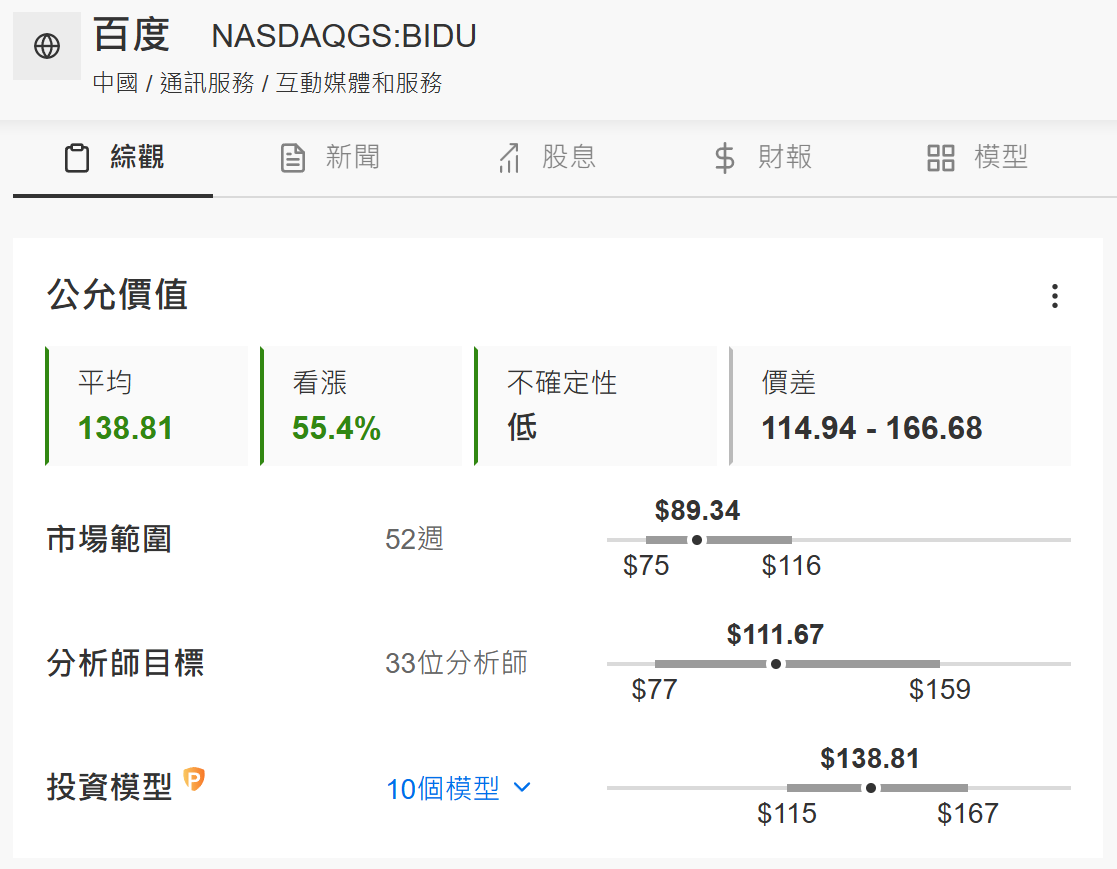Image resolution: width=1117 pixels, height=869 pixels.
Task: Click the $167 model high label
Action: pyautogui.click(x=968, y=813)
